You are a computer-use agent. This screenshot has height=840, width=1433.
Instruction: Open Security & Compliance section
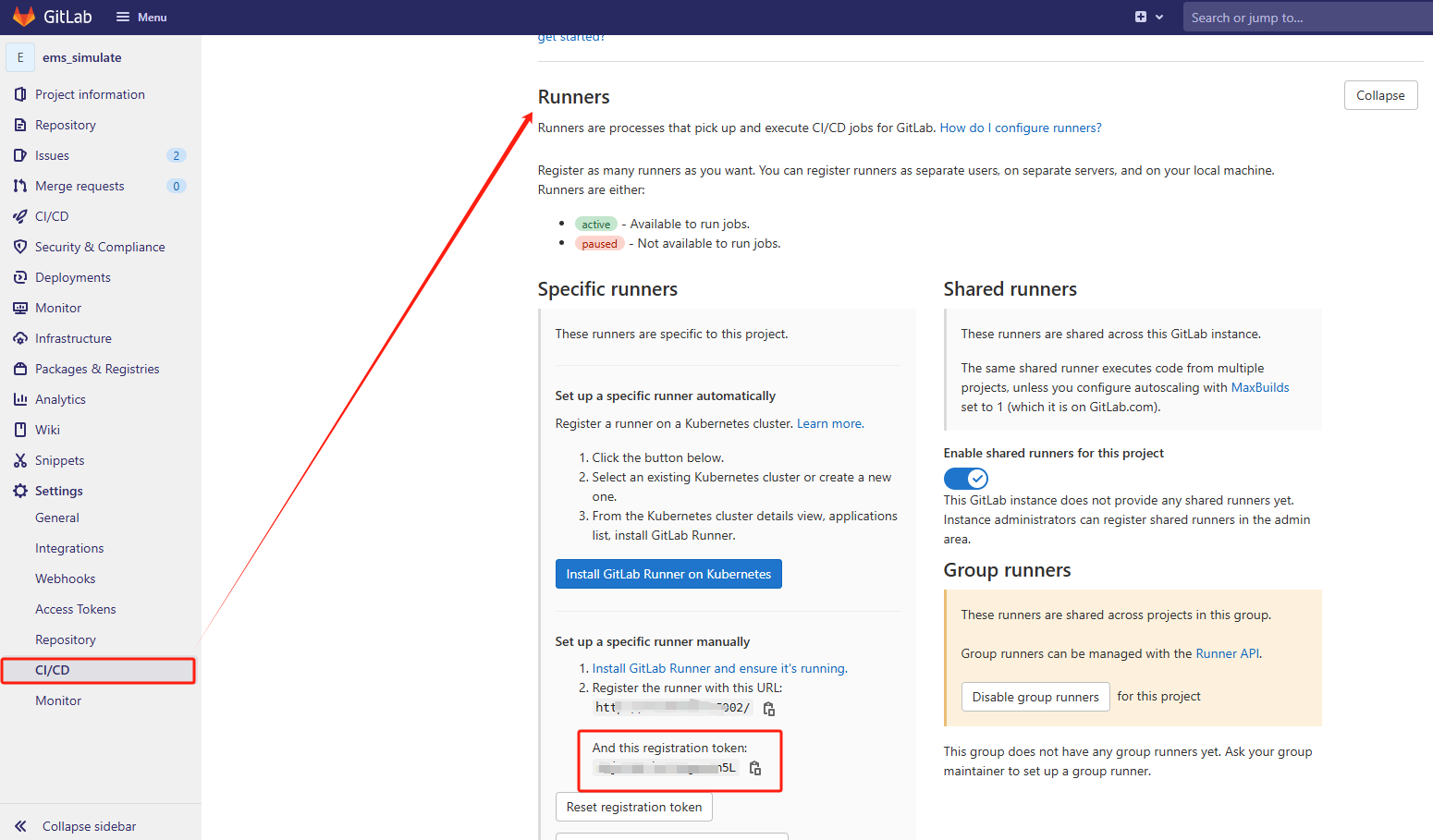click(101, 247)
